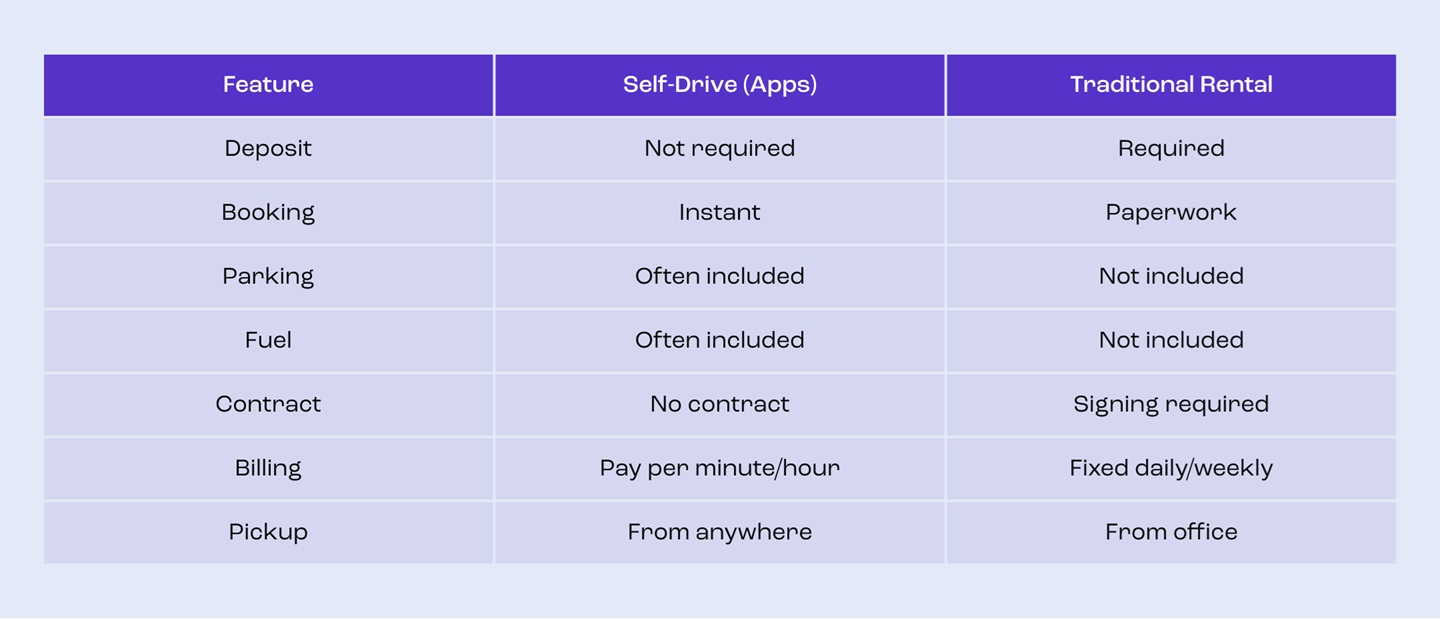1440x619 pixels.
Task: Click 'Not included' in the Fuel row
Action: click(x=1171, y=341)
